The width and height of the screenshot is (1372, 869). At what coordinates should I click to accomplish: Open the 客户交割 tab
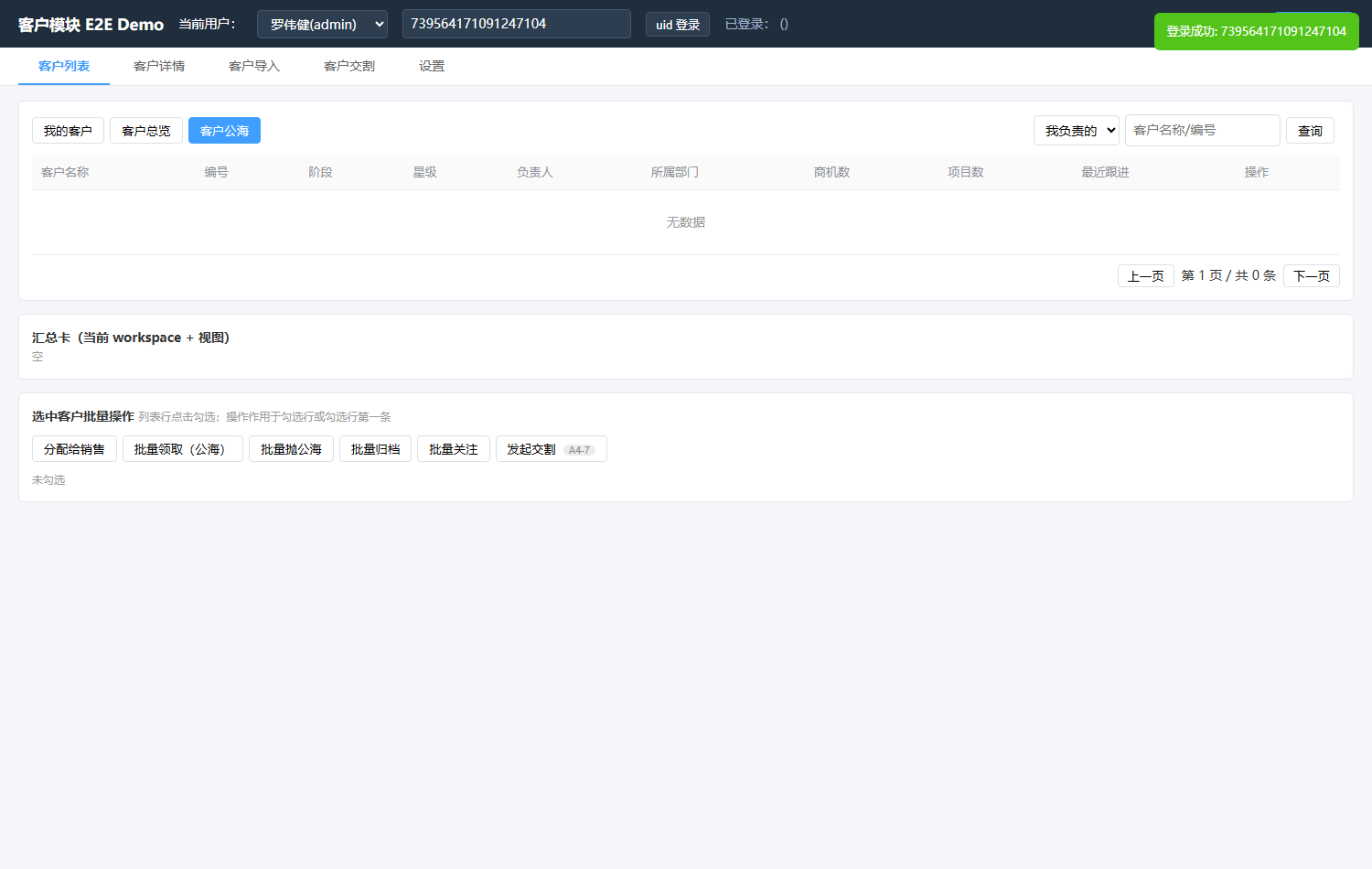[x=349, y=66]
